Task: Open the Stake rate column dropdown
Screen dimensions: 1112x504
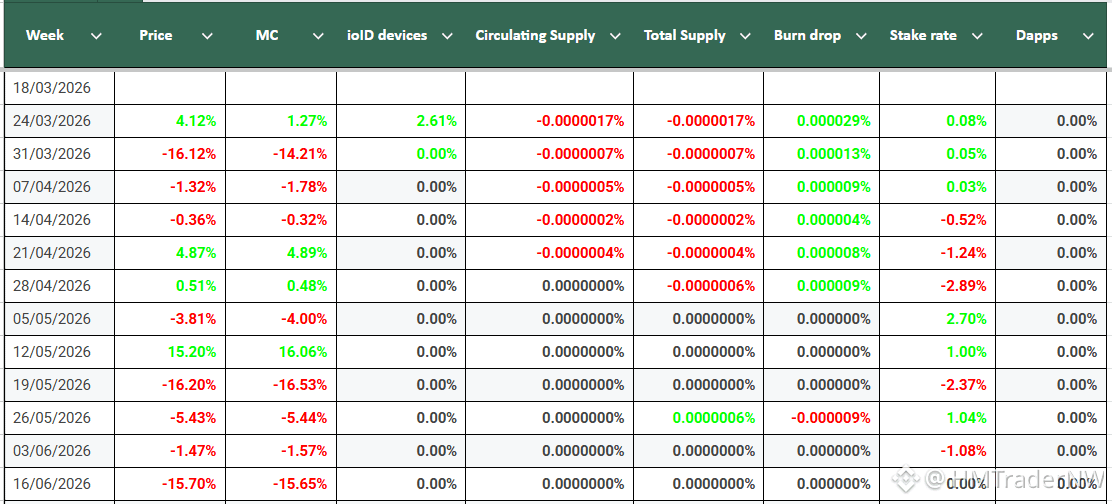Action: coord(977,36)
